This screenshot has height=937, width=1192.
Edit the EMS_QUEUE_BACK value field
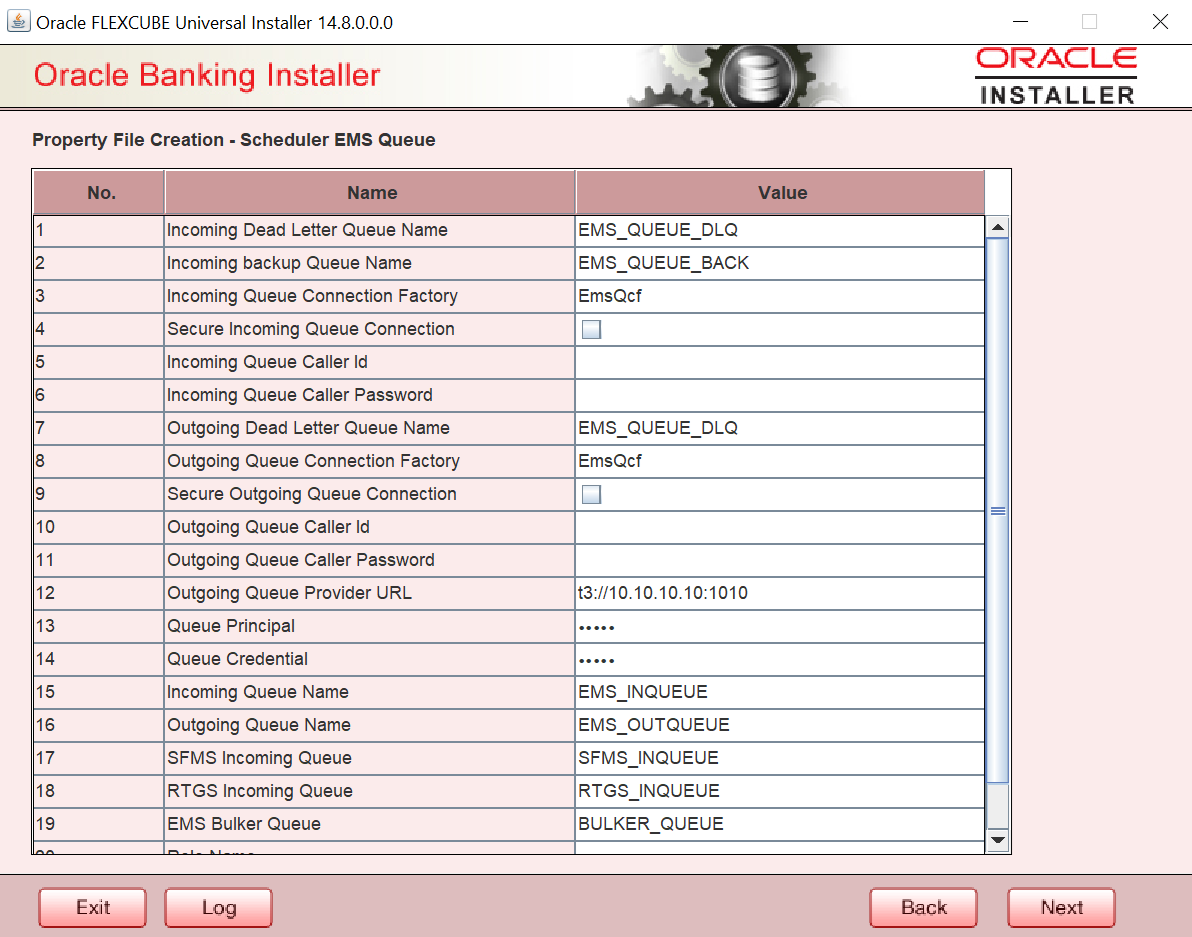coord(780,263)
